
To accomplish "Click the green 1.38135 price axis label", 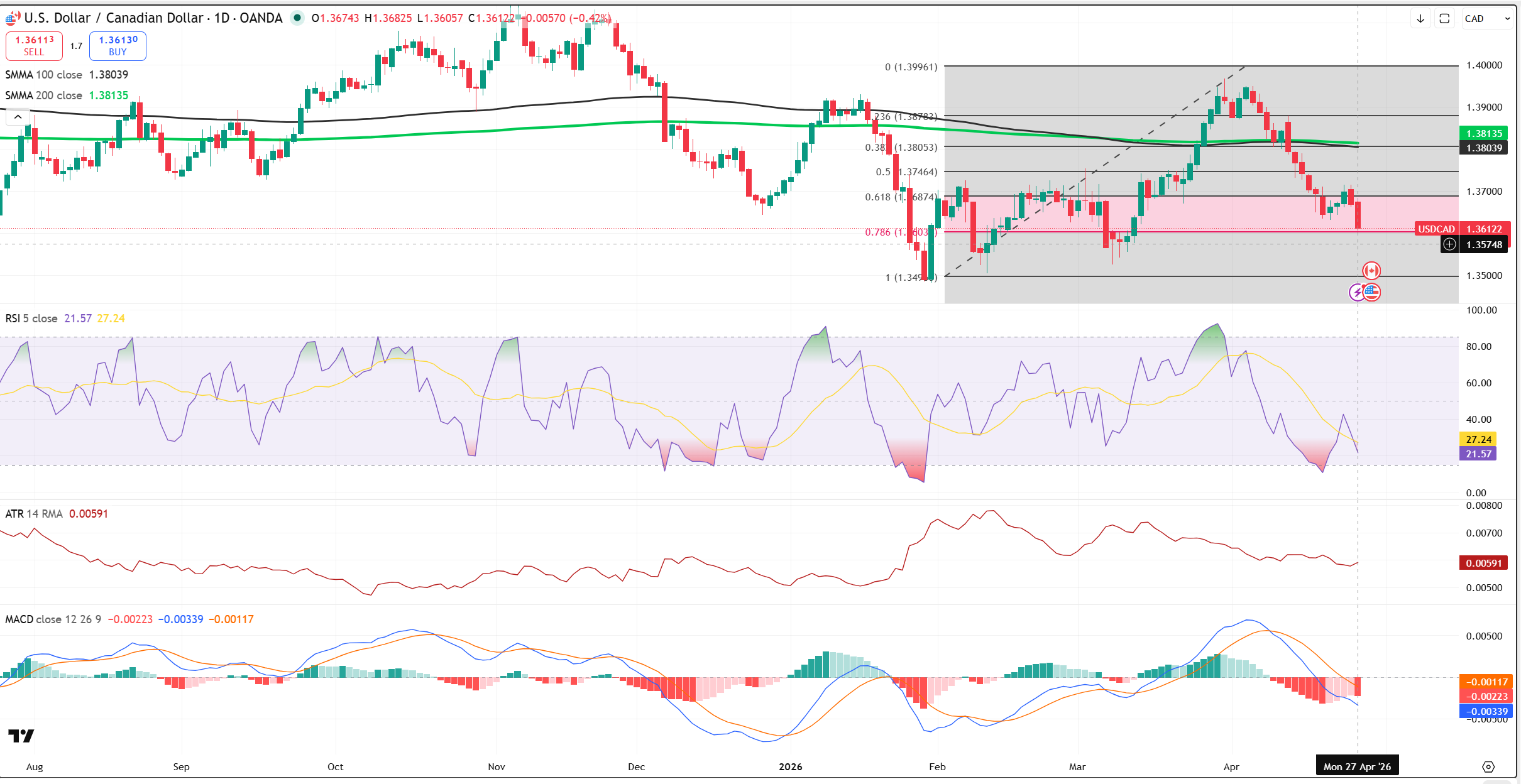I will (x=1483, y=133).
